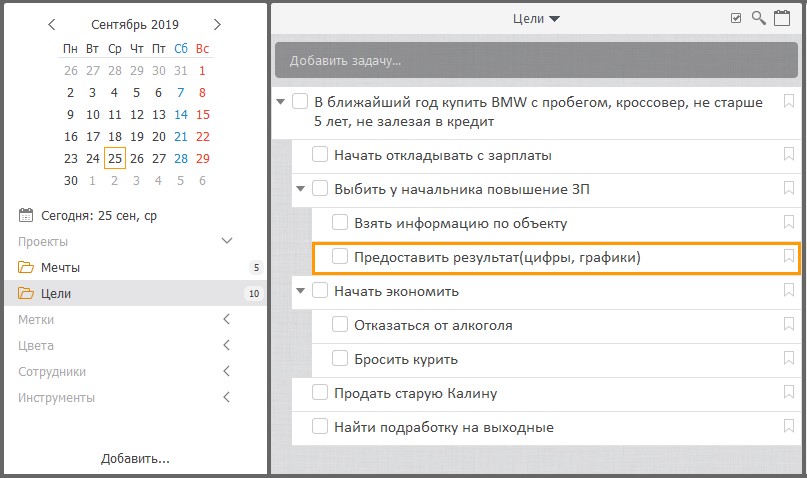Bookmark 'Бросить курить' task
This screenshot has height=478, width=807.
click(788, 358)
